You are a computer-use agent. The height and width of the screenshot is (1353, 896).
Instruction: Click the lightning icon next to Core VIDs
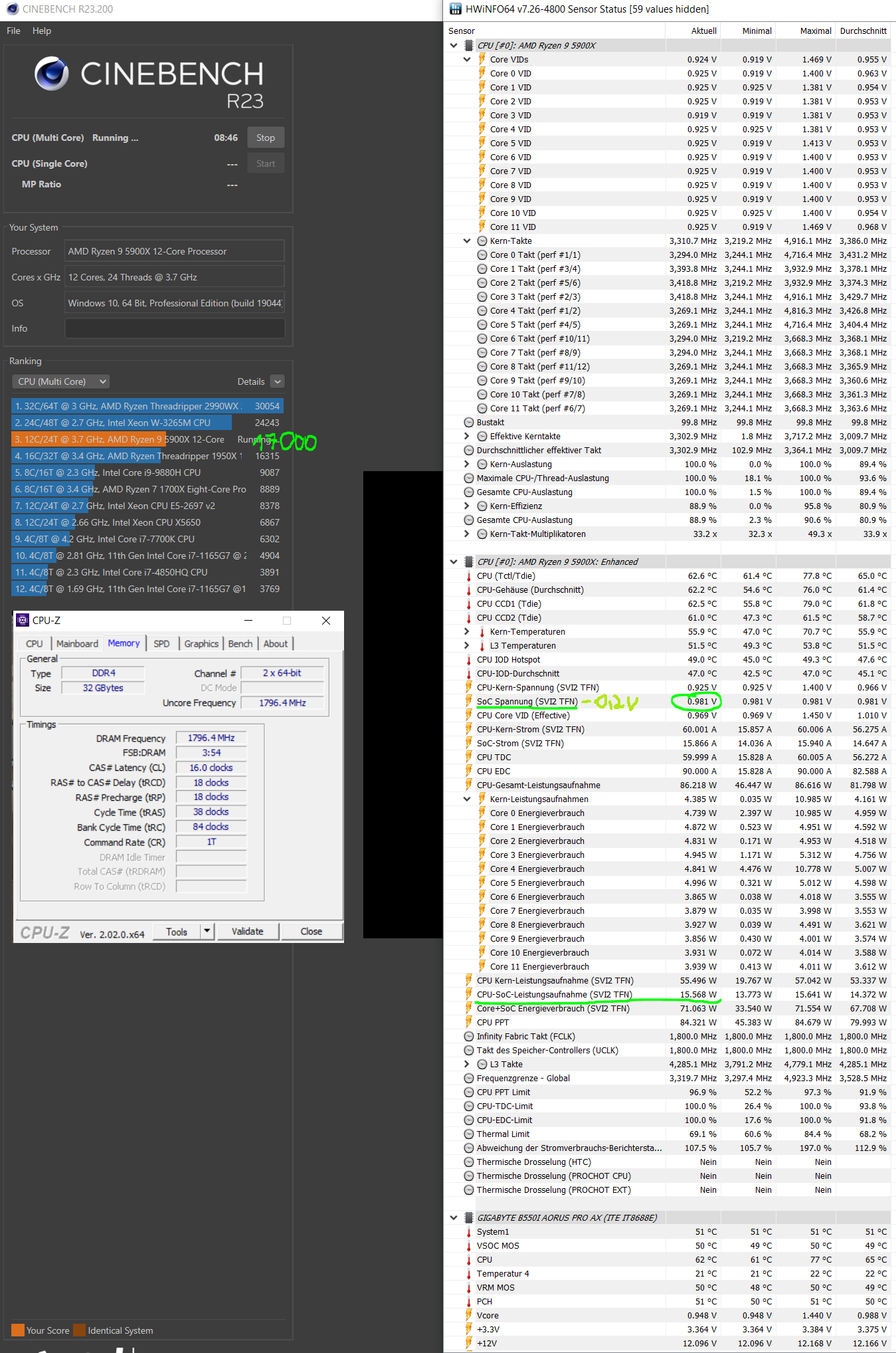482,59
